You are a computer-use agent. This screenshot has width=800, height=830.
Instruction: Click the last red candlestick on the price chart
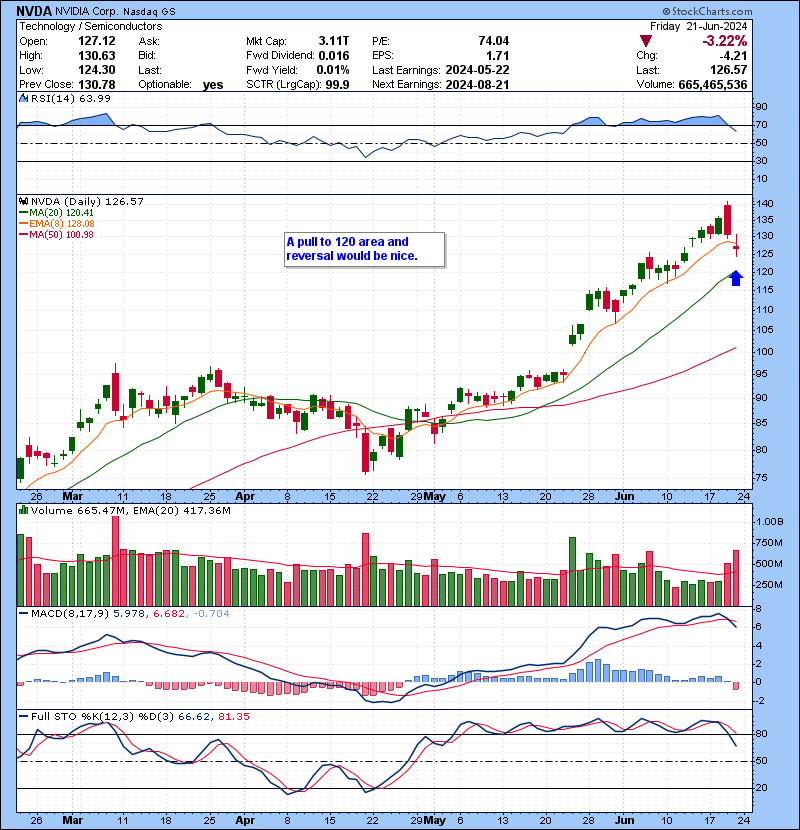click(x=736, y=246)
